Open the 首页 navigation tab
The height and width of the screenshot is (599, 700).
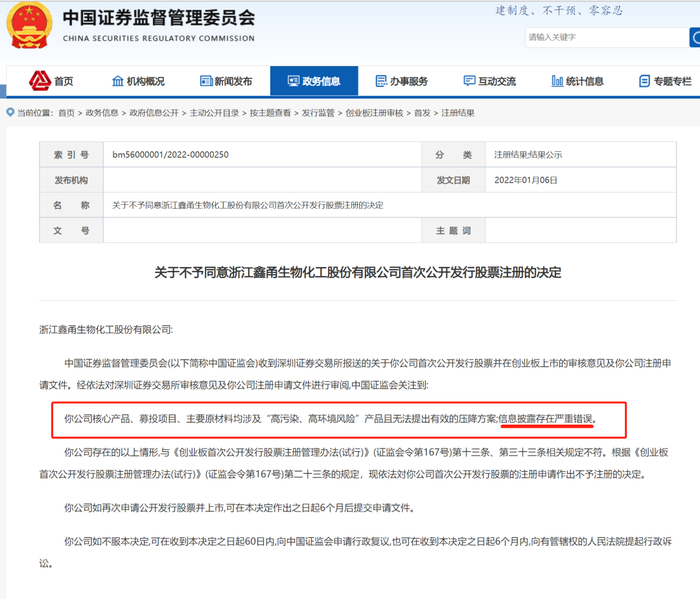(51, 81)
